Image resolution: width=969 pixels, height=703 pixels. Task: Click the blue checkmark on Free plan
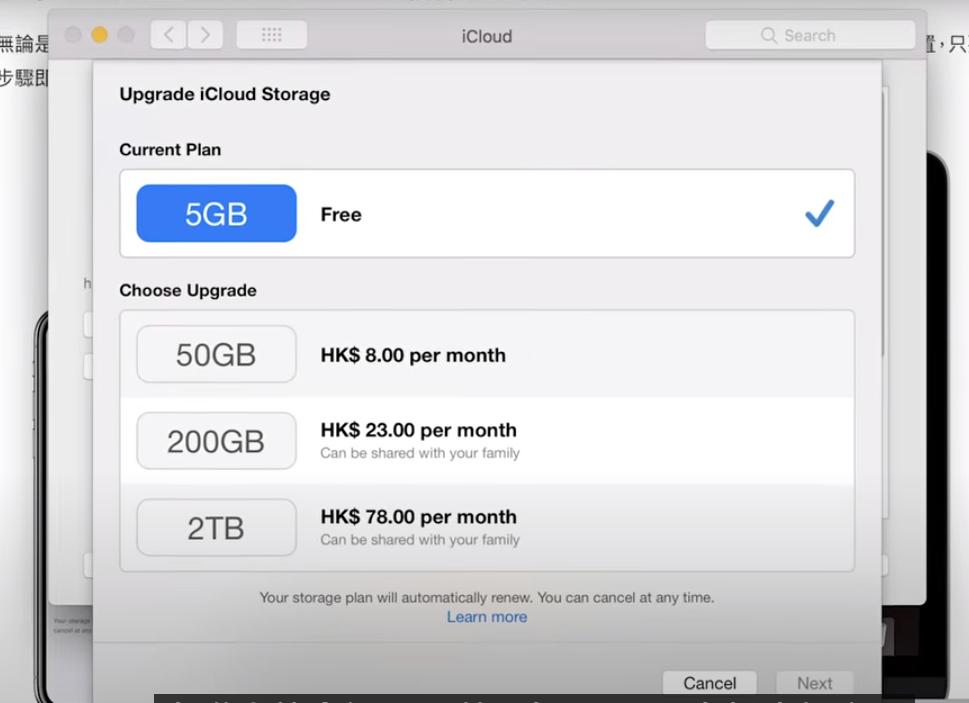(819, 213)
